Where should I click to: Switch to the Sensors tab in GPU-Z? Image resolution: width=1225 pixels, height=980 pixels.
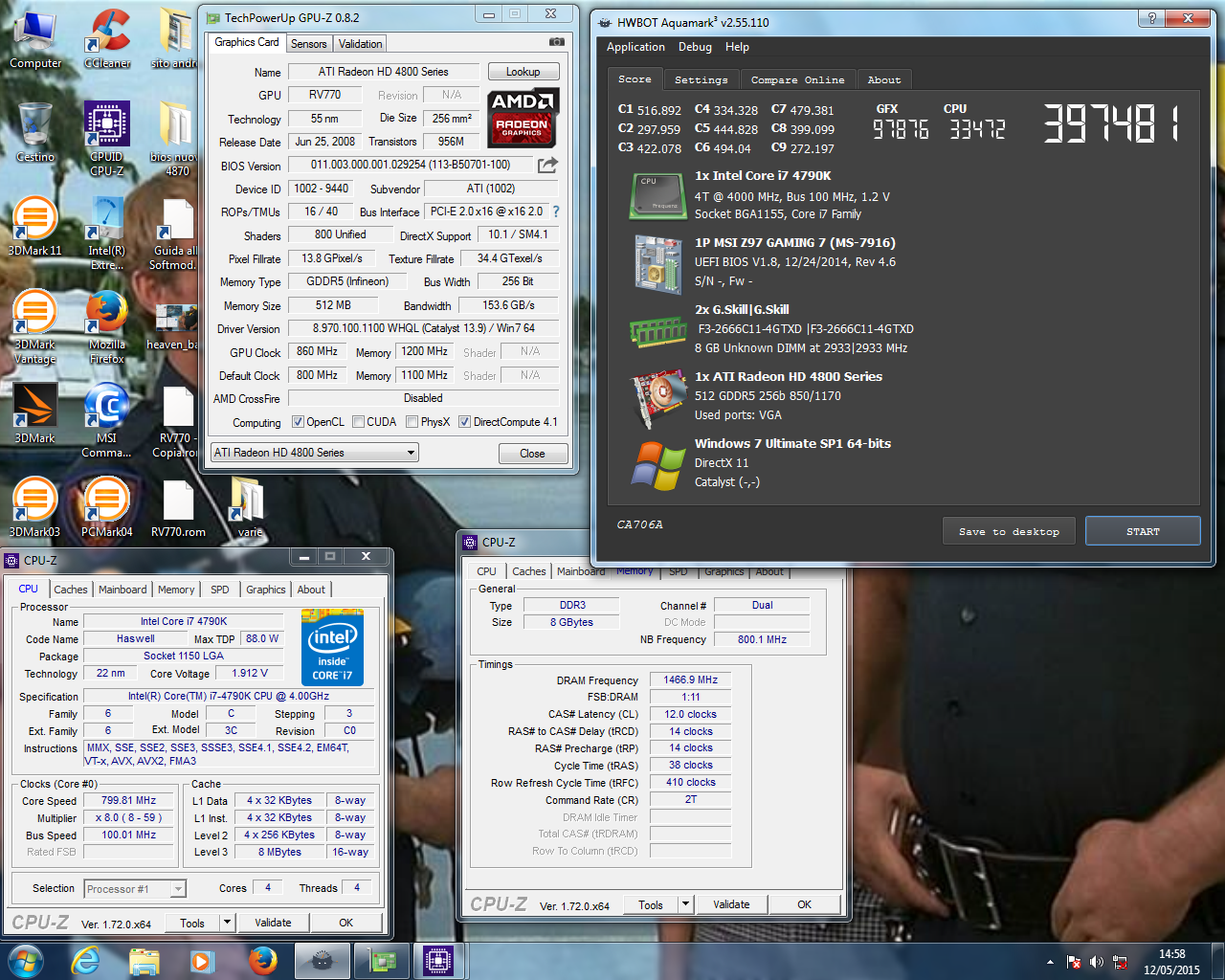pos(308,44)
